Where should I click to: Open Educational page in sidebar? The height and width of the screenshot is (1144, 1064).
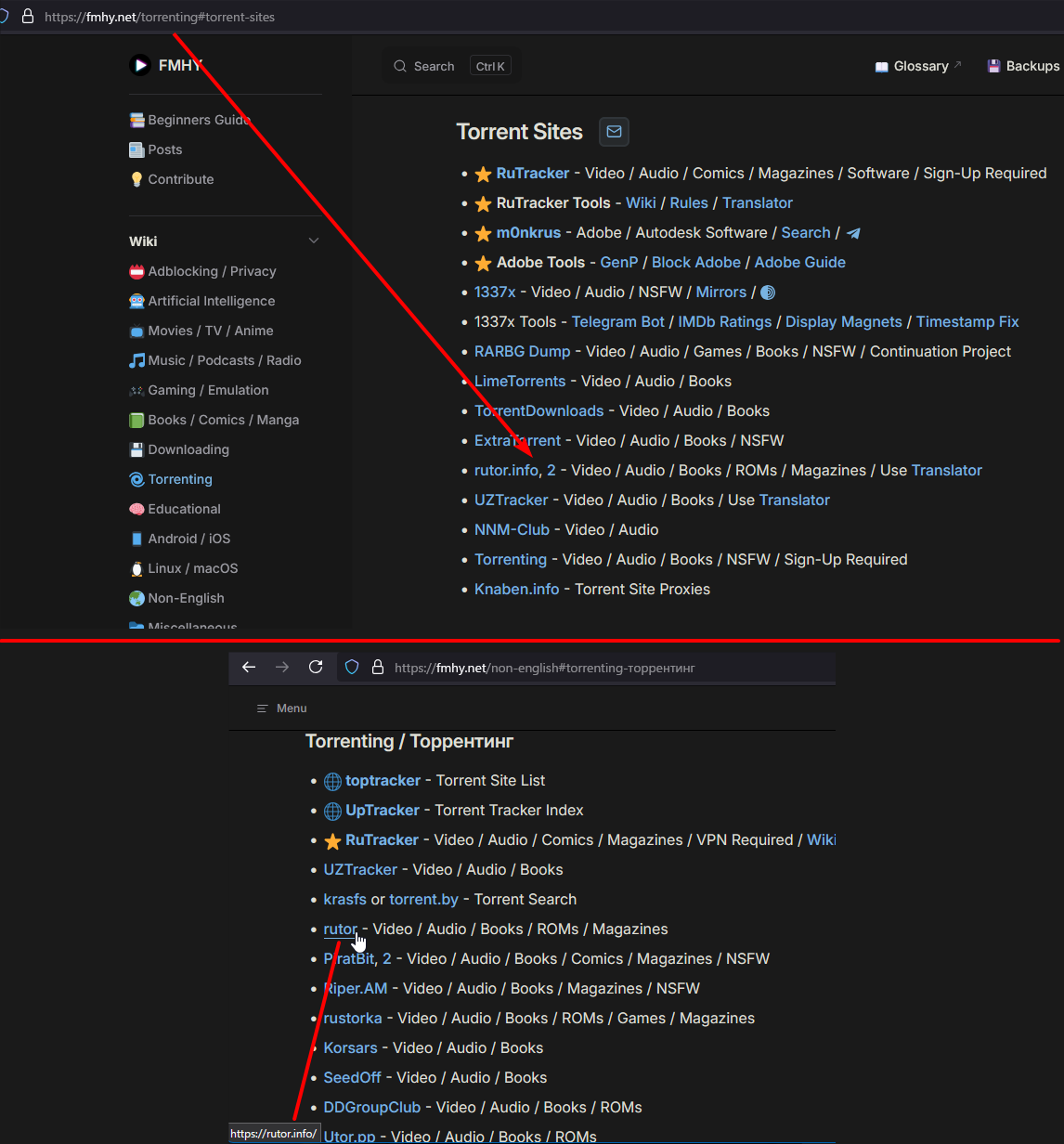click(x=175, y=509)
